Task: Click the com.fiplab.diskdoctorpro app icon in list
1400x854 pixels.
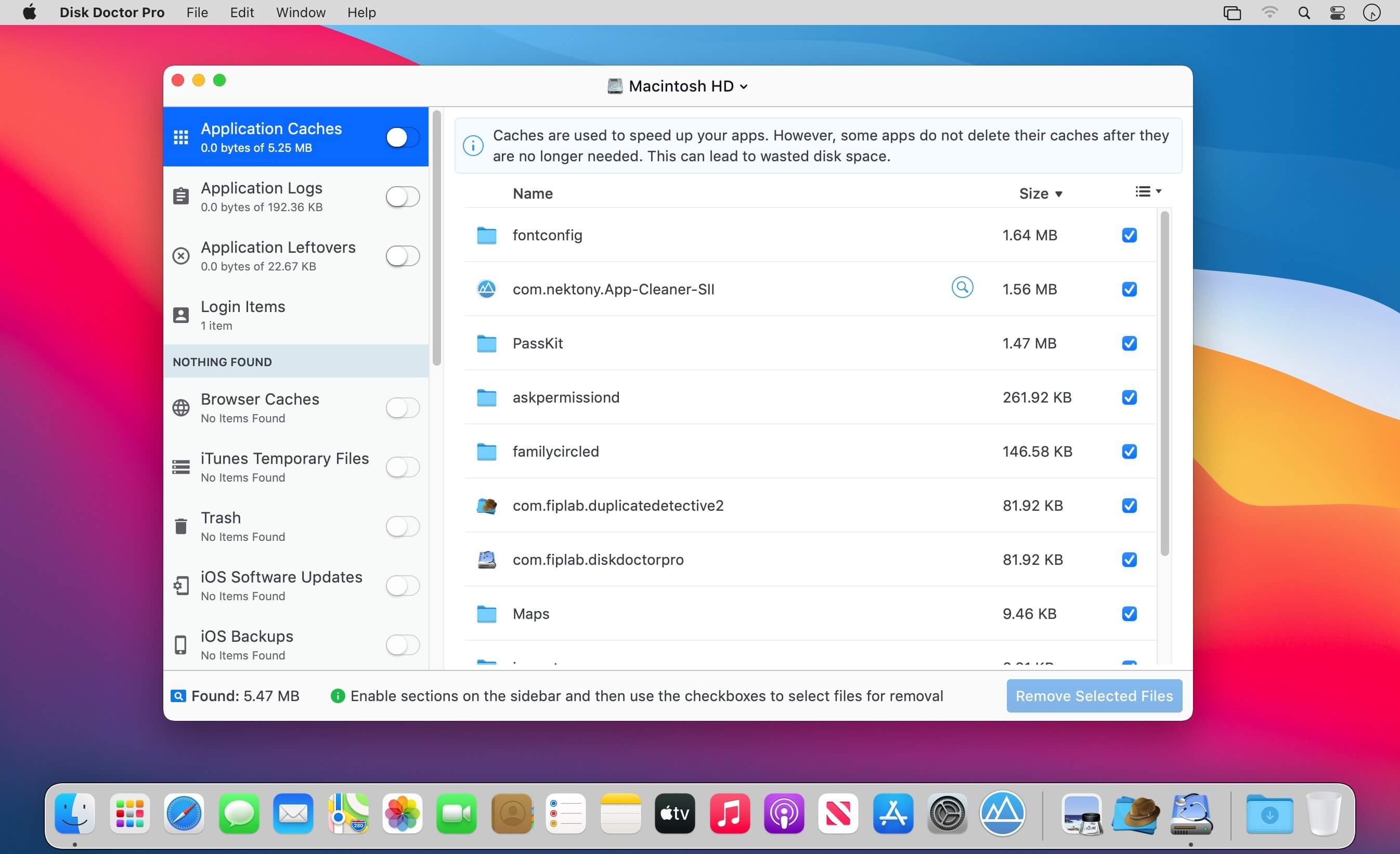Action: (486, 560)
